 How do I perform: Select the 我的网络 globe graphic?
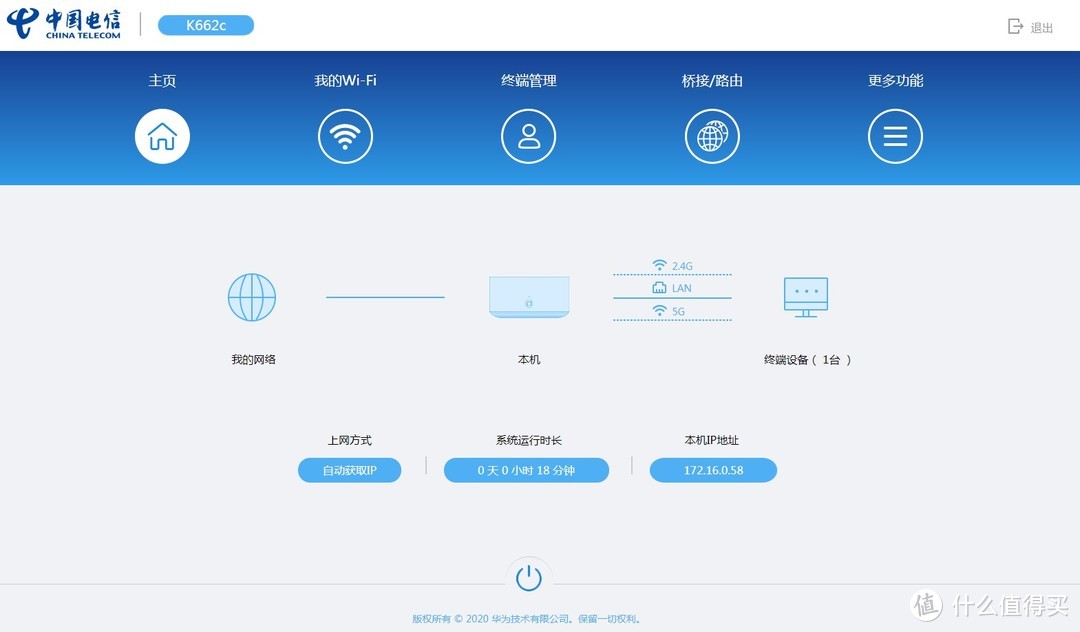tap(252, 296)
